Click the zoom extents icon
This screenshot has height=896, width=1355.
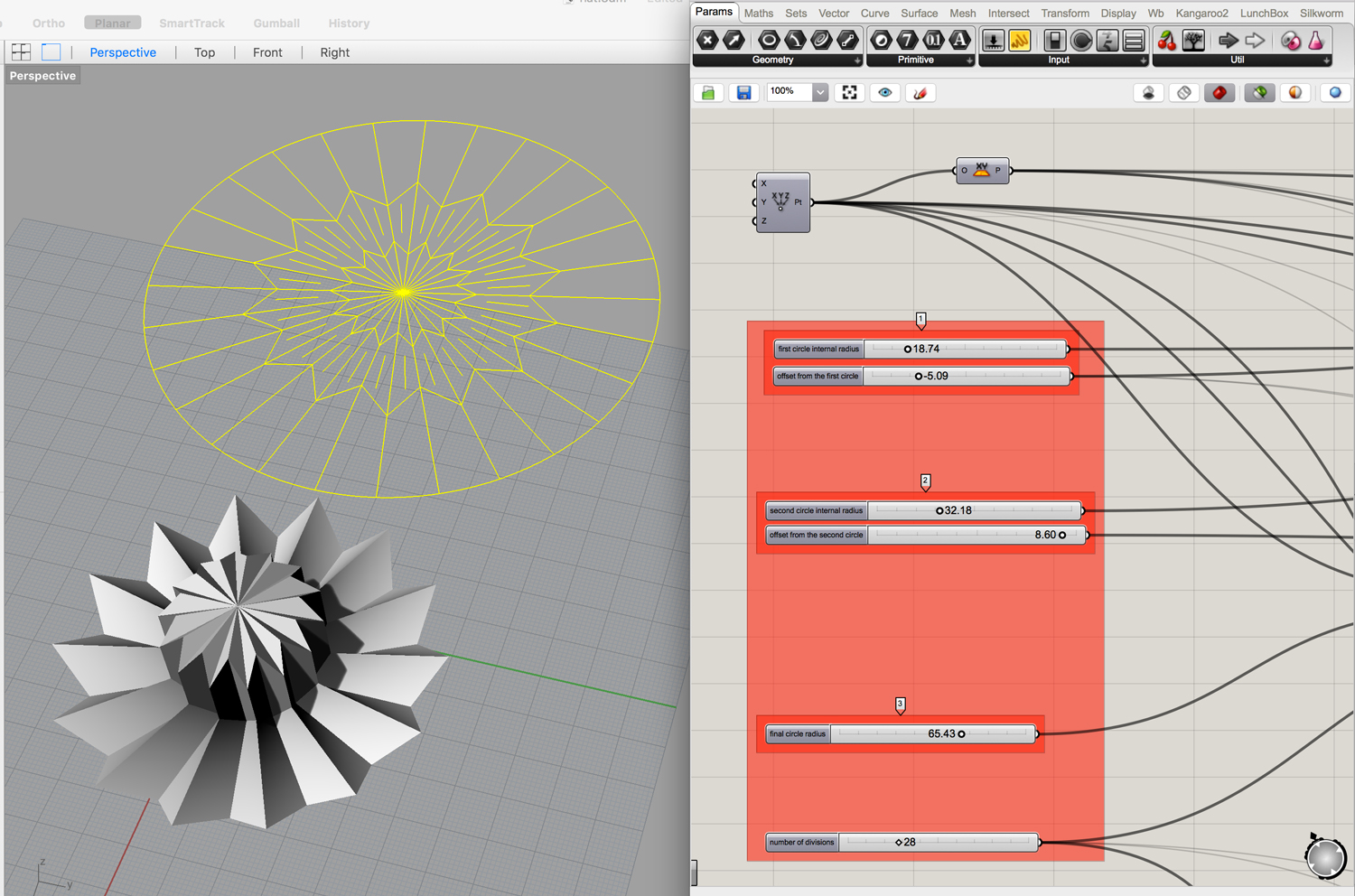(850, 93)
